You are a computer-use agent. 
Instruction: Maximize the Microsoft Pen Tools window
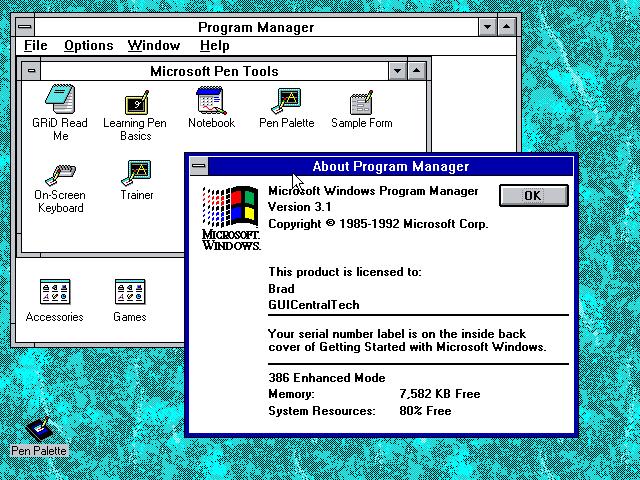tap(417, 71)
